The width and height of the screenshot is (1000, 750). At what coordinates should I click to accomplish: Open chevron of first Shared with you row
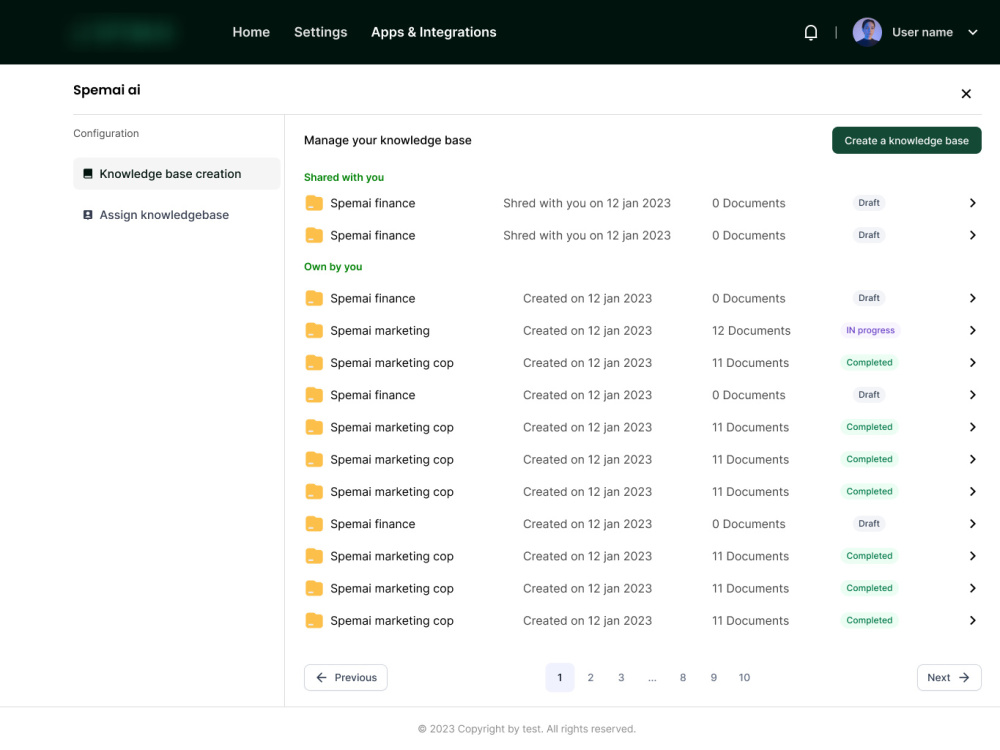(973, 203)
